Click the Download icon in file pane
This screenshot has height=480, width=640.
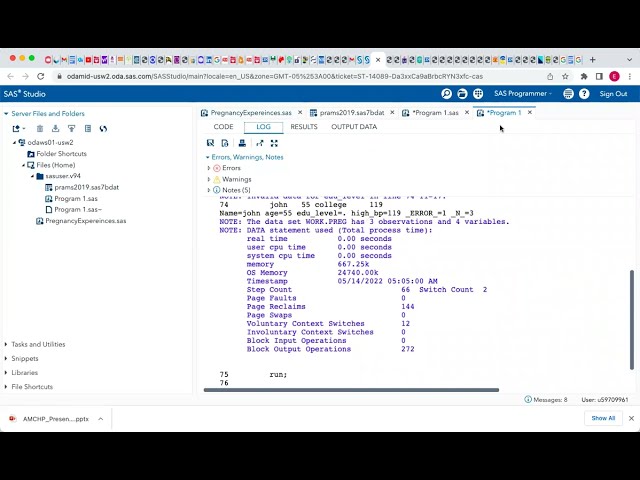(56, 129)
